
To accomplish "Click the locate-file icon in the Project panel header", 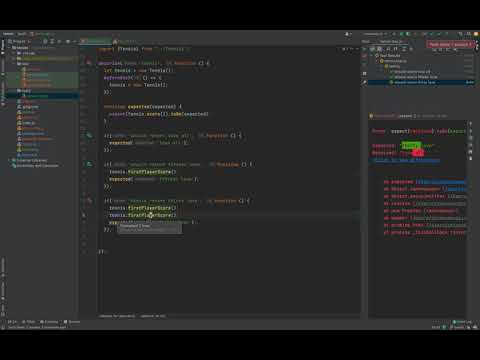I will pos(45,41).
